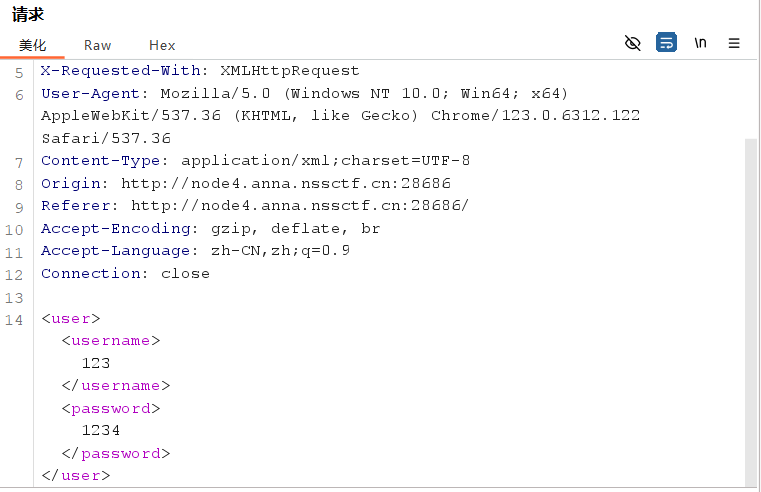
Task: Click the 请求 panel title
Action: pyautogui.click(x=28, y=14)
